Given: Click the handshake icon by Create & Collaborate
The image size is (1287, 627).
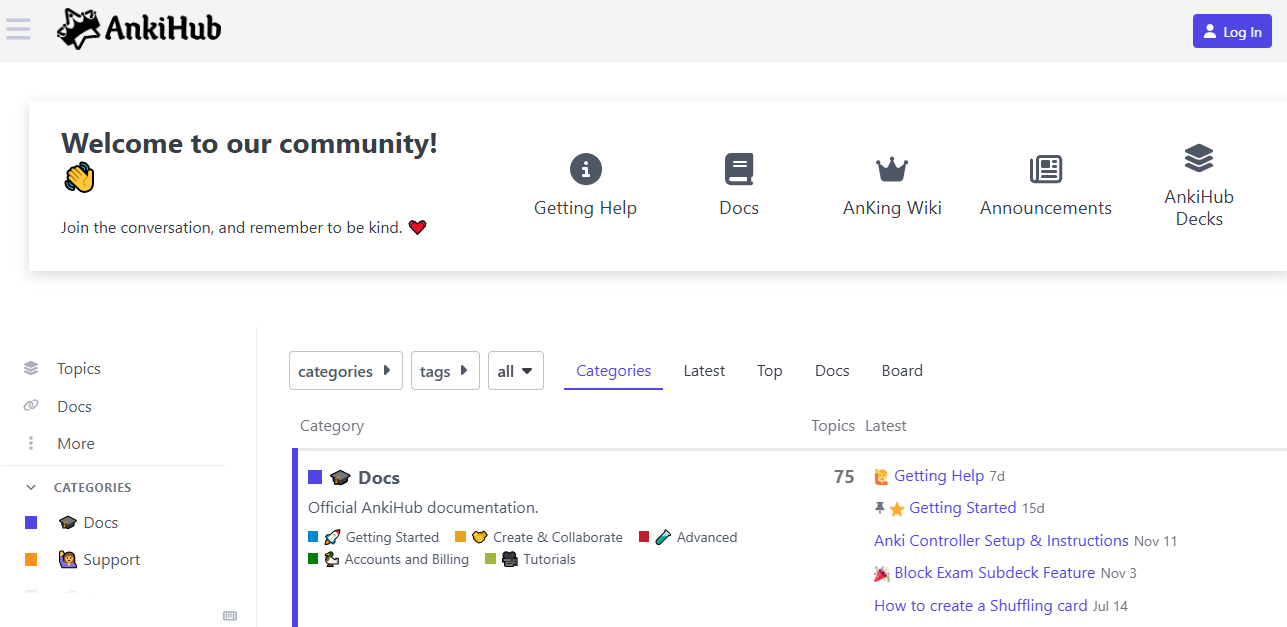Looking at the screenshot, I should [480, 538].
